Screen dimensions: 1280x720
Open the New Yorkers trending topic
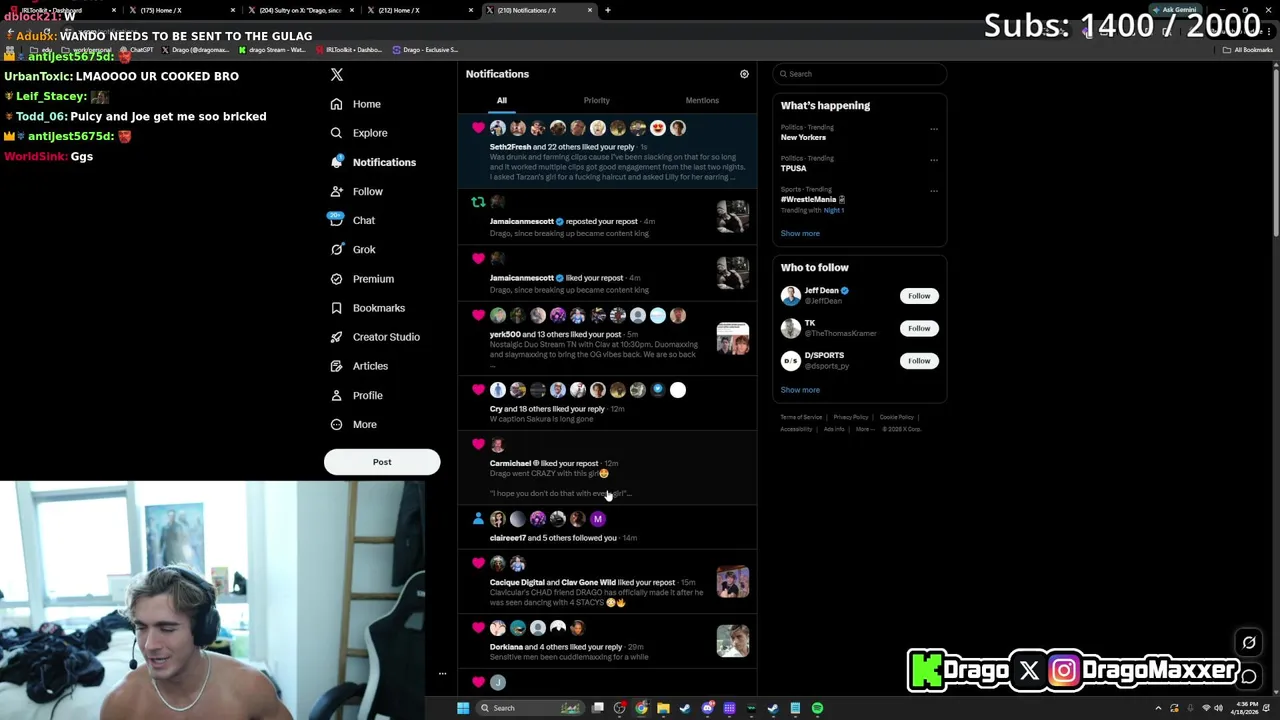(803, 137)
